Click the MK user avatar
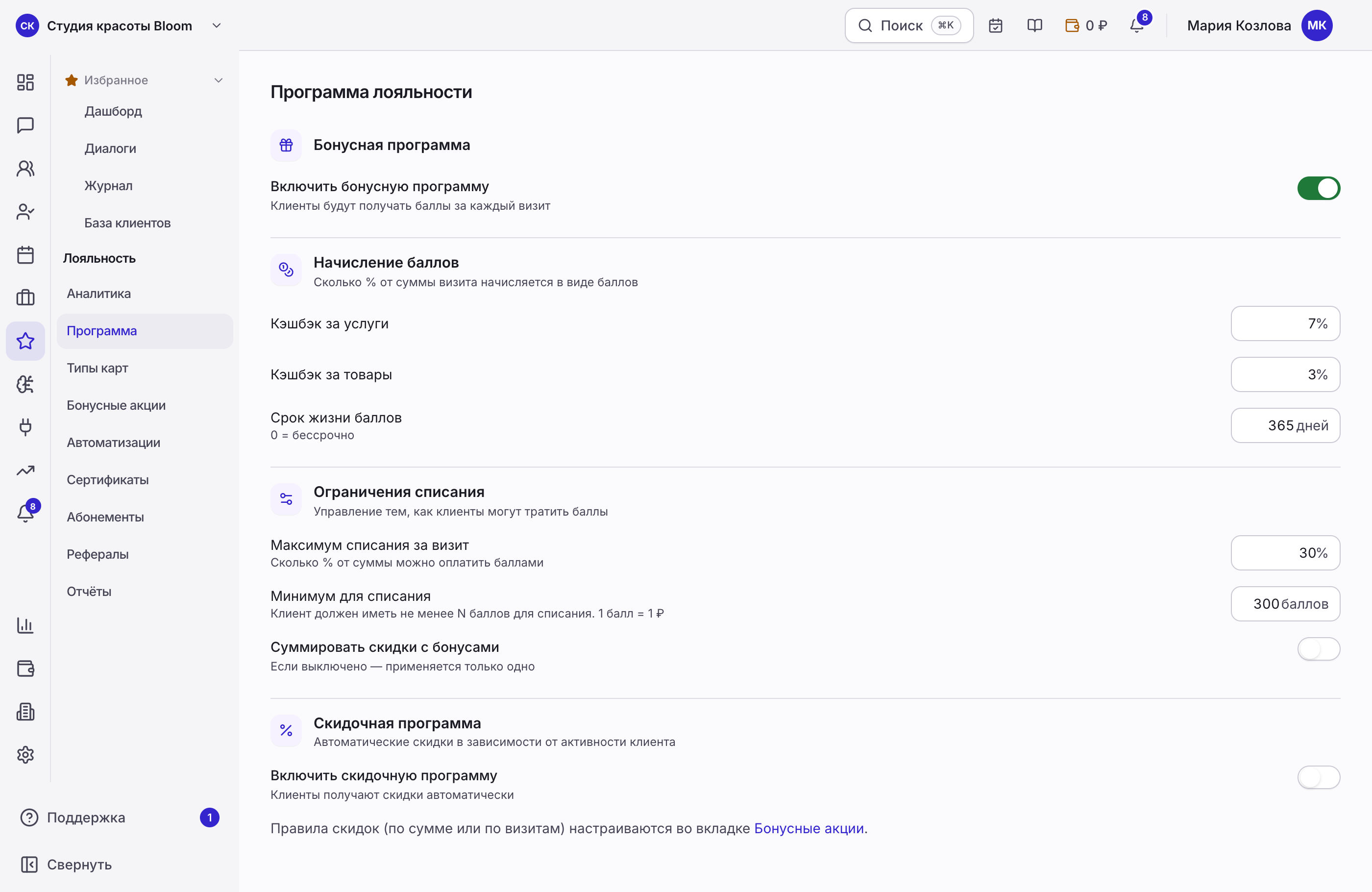Screen dimensions: 1372x892 (x=1317, y=25)
